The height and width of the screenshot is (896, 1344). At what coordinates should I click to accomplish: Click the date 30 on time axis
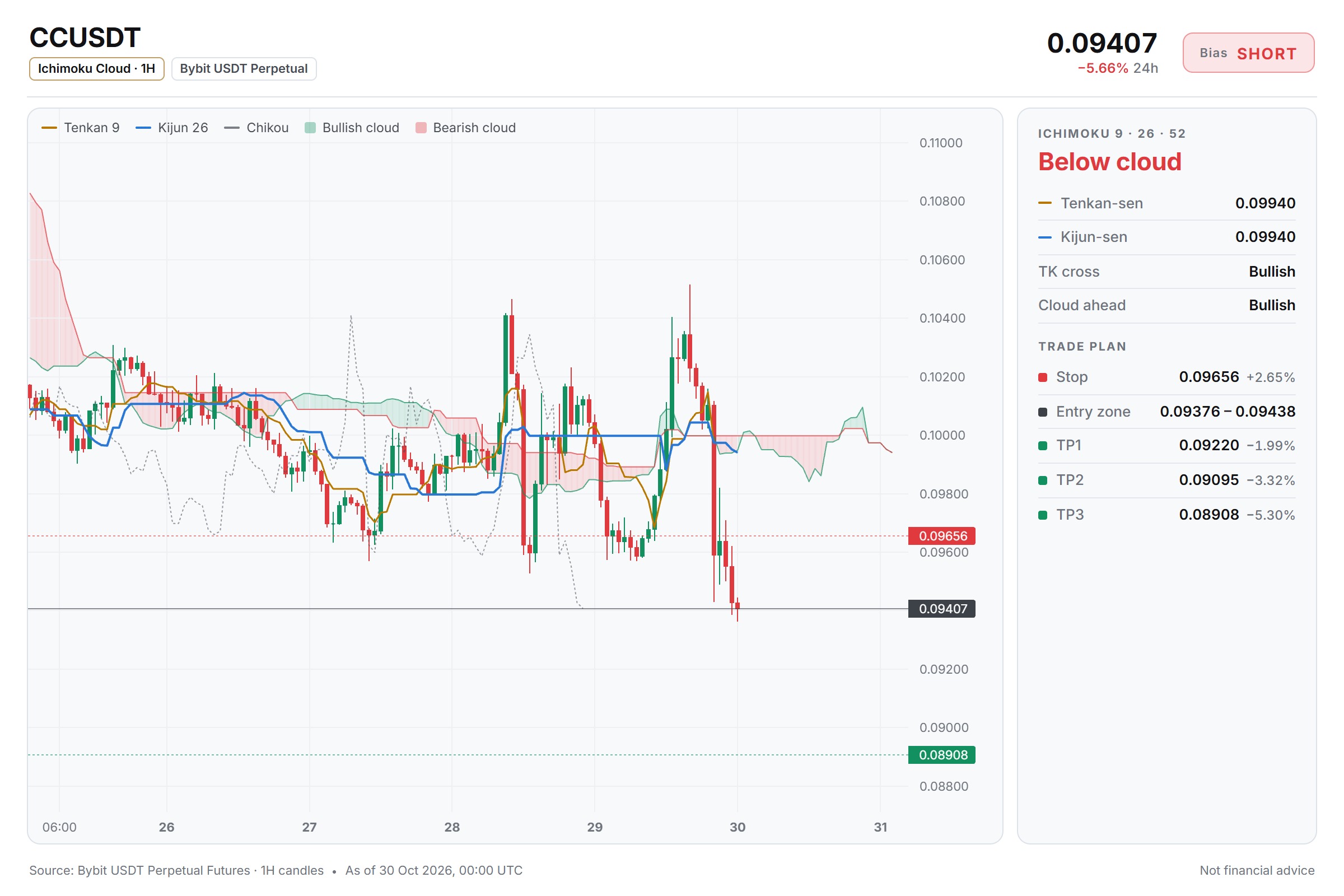tap(738, 828)
